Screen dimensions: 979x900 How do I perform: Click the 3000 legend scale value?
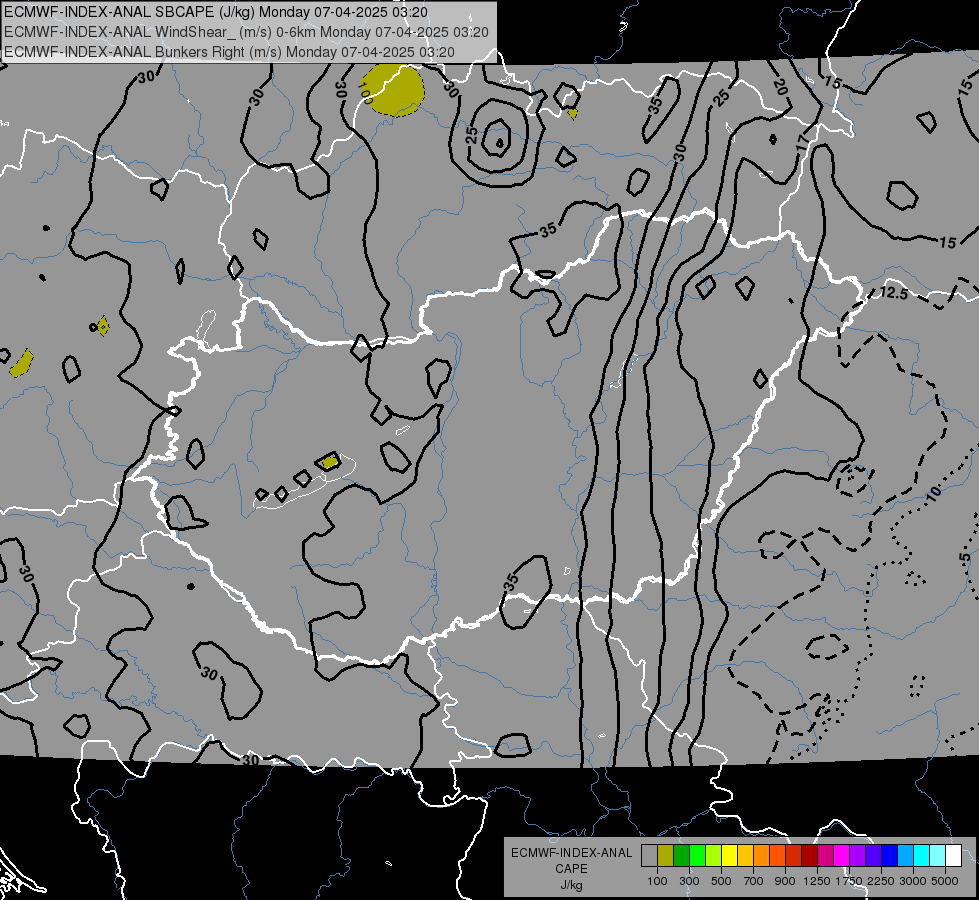(x=913, y=881)
